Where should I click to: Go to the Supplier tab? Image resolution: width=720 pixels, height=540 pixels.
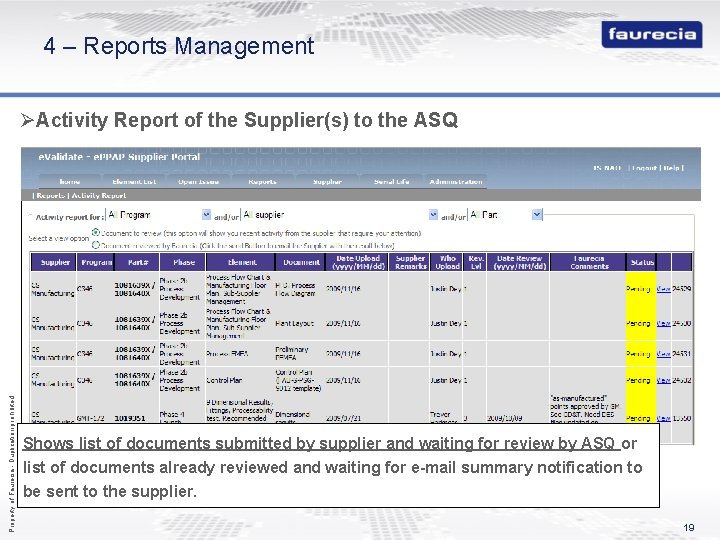[x=327, y=182]
